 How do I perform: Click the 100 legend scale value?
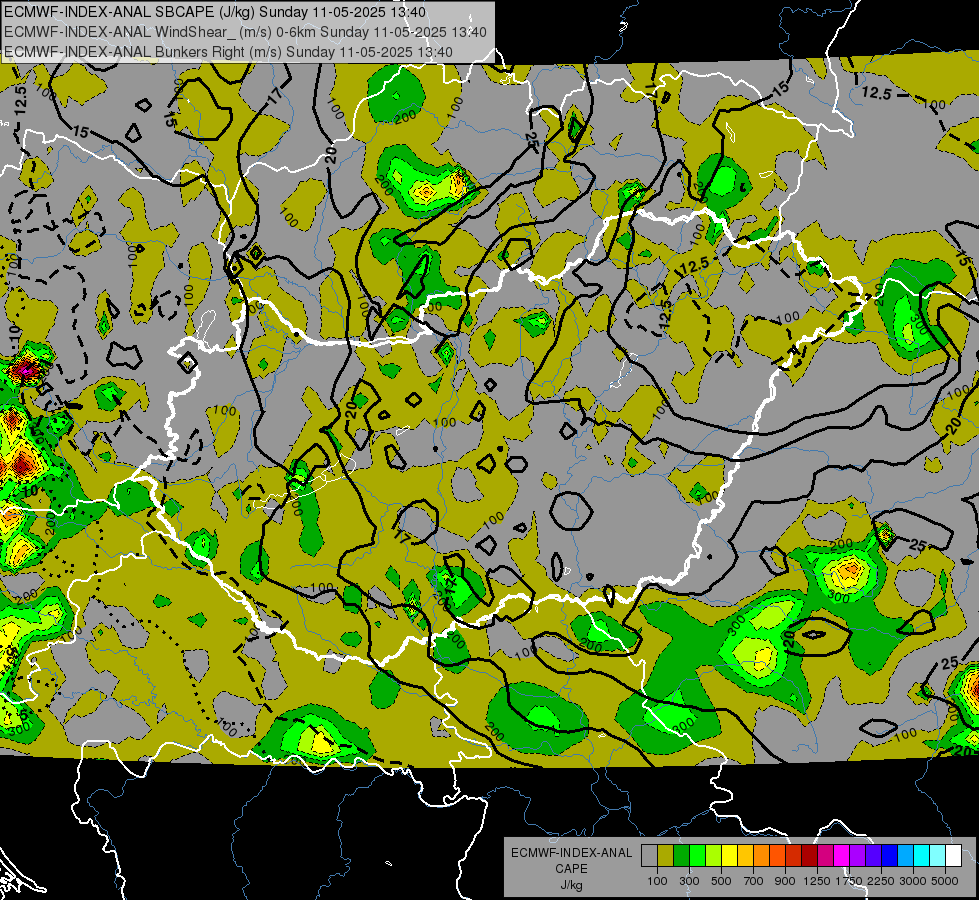pos(657,881)
